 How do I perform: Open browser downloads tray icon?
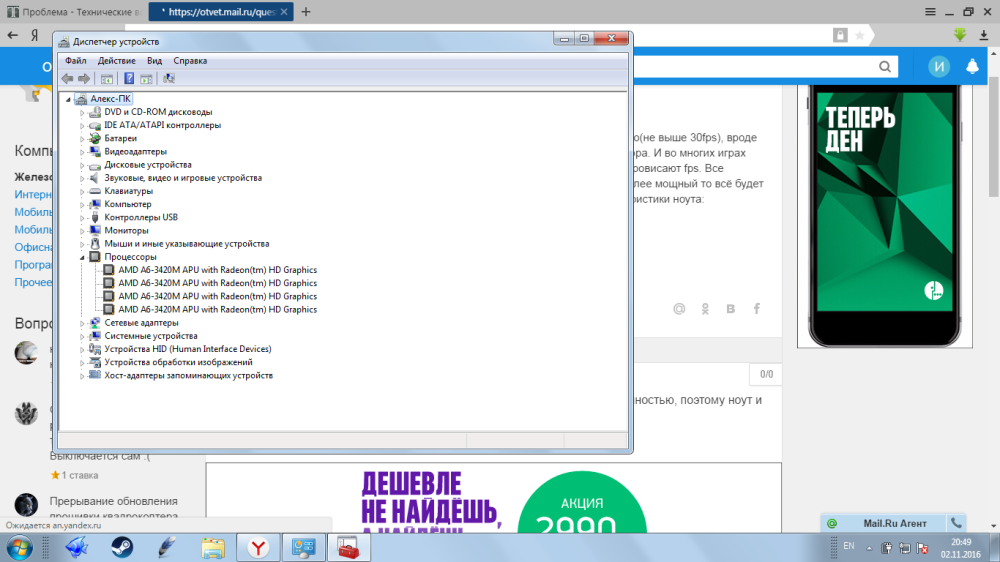[984, 36]
